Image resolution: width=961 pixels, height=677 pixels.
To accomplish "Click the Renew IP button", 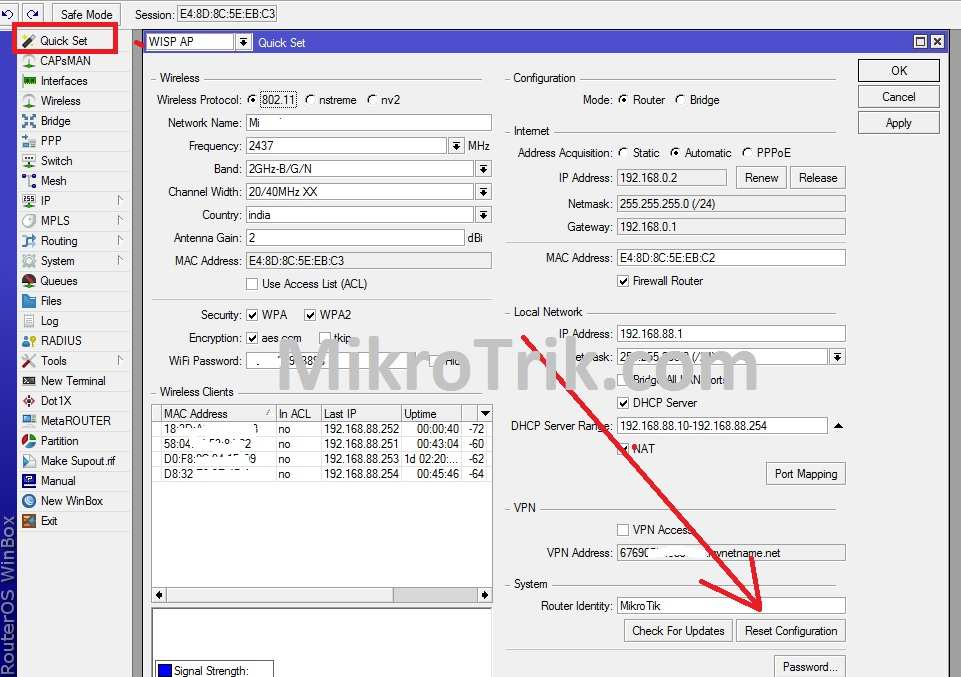I will (x=761, y=178).
